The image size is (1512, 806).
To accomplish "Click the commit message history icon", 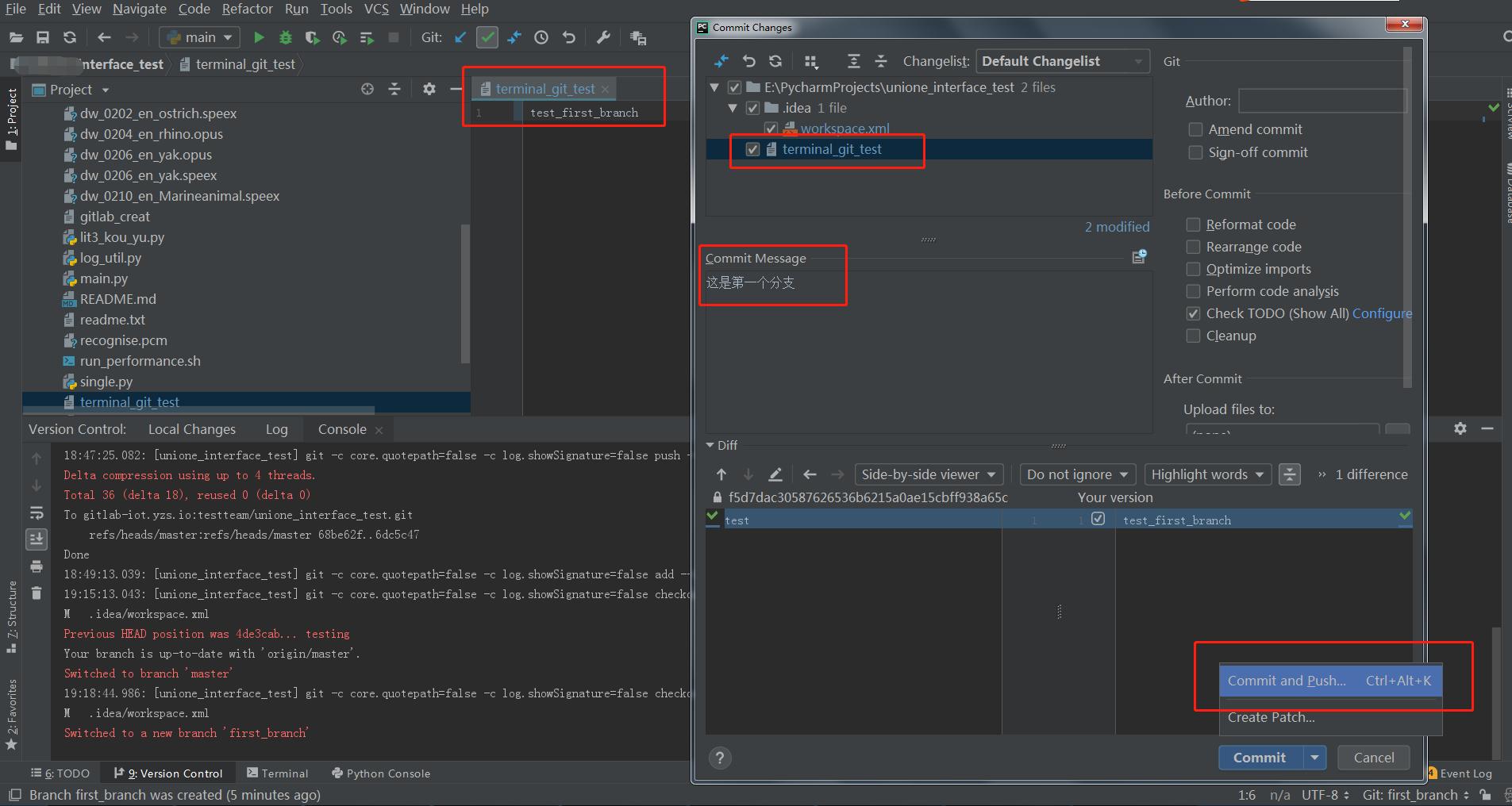I will [x=1139, y=256].
